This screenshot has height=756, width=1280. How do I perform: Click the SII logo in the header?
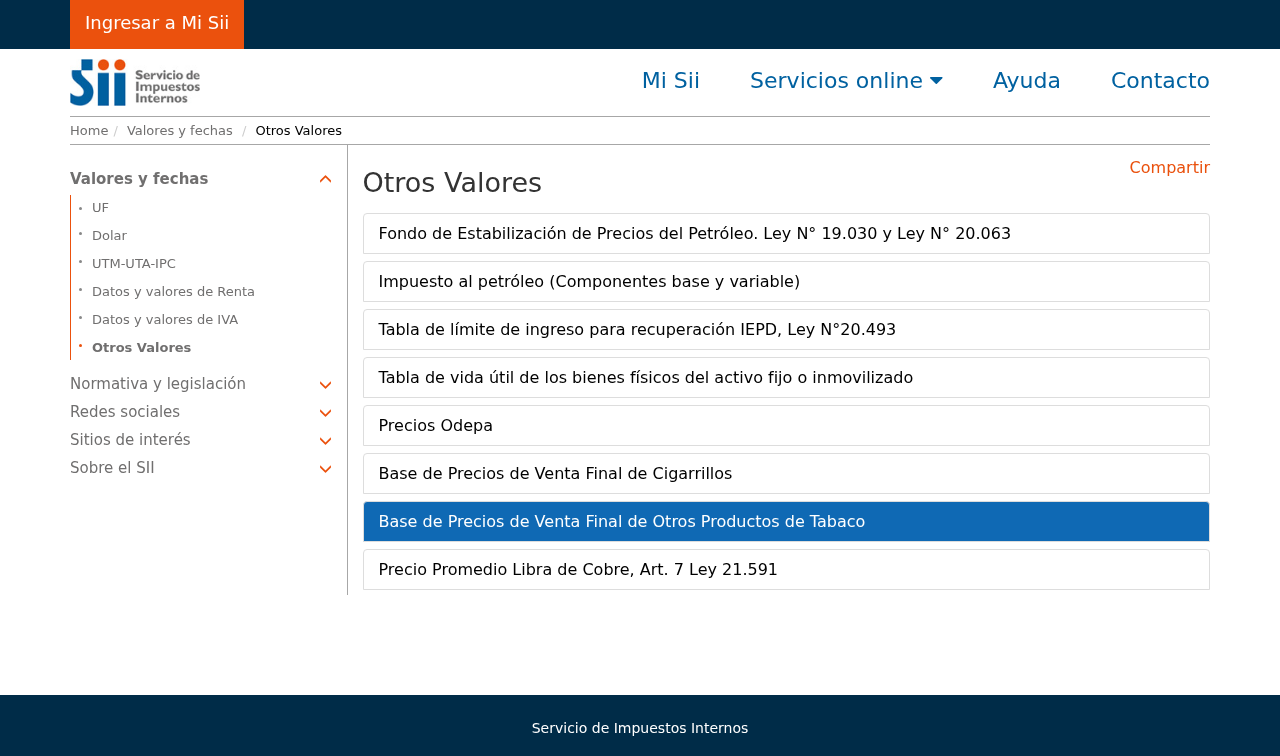pyautogui.click(x=135, y=82)
